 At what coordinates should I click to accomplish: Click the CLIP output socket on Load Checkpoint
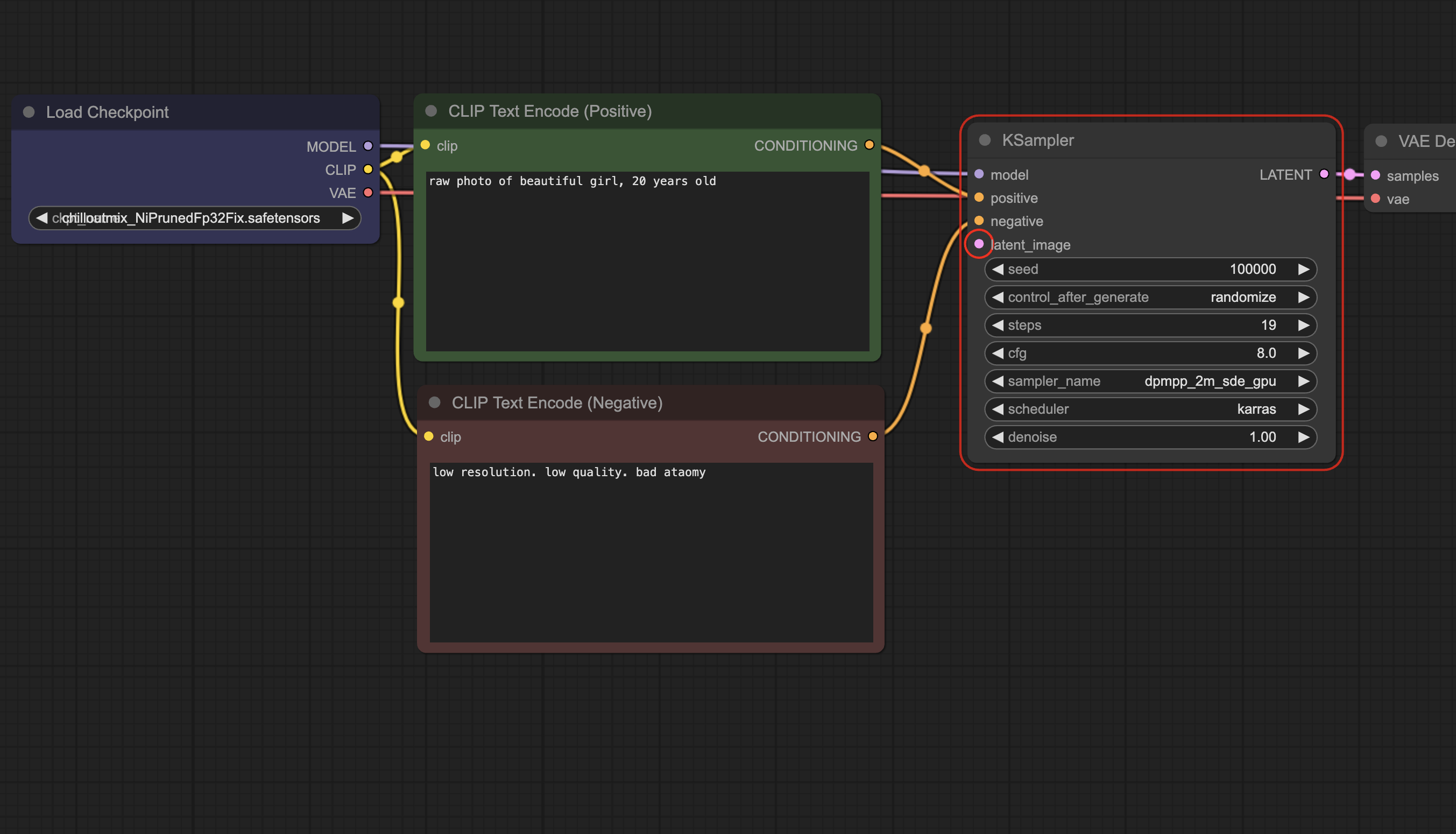click(x=368, y=169)
